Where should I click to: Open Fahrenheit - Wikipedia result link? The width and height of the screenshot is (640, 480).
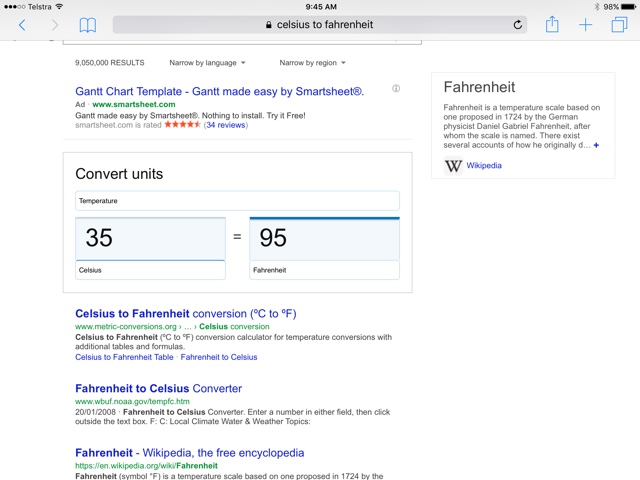(x=189, y=453)
